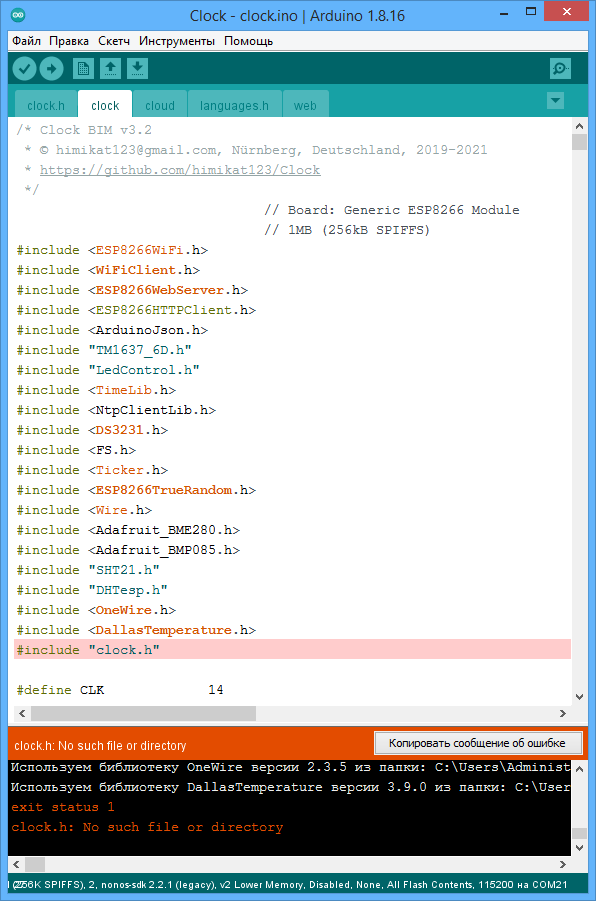Click the console scroll right arrow
The height and width of the screenshot is (901, 596).
pyautogui.click(x=563, y=864)
